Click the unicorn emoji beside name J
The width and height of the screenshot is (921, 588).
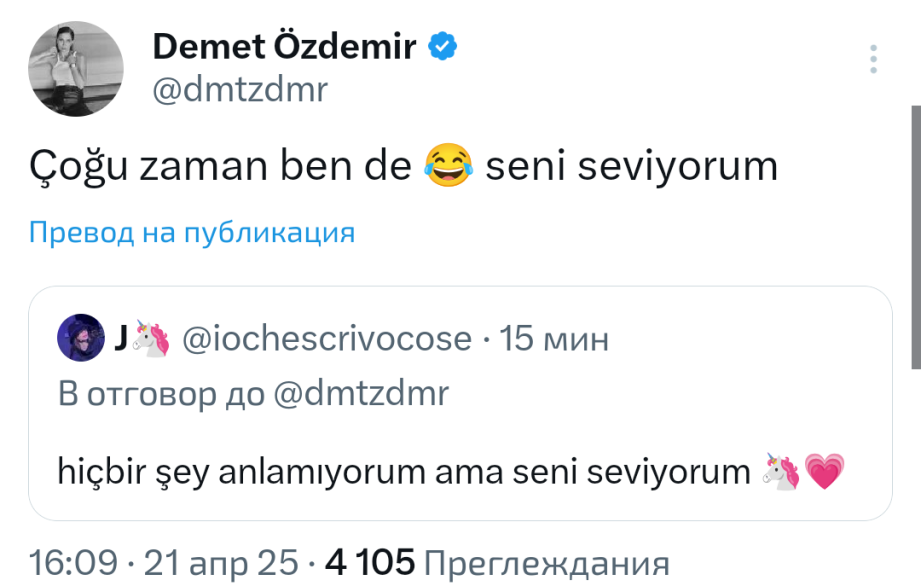pyautogui.click(x=151, y=339)
